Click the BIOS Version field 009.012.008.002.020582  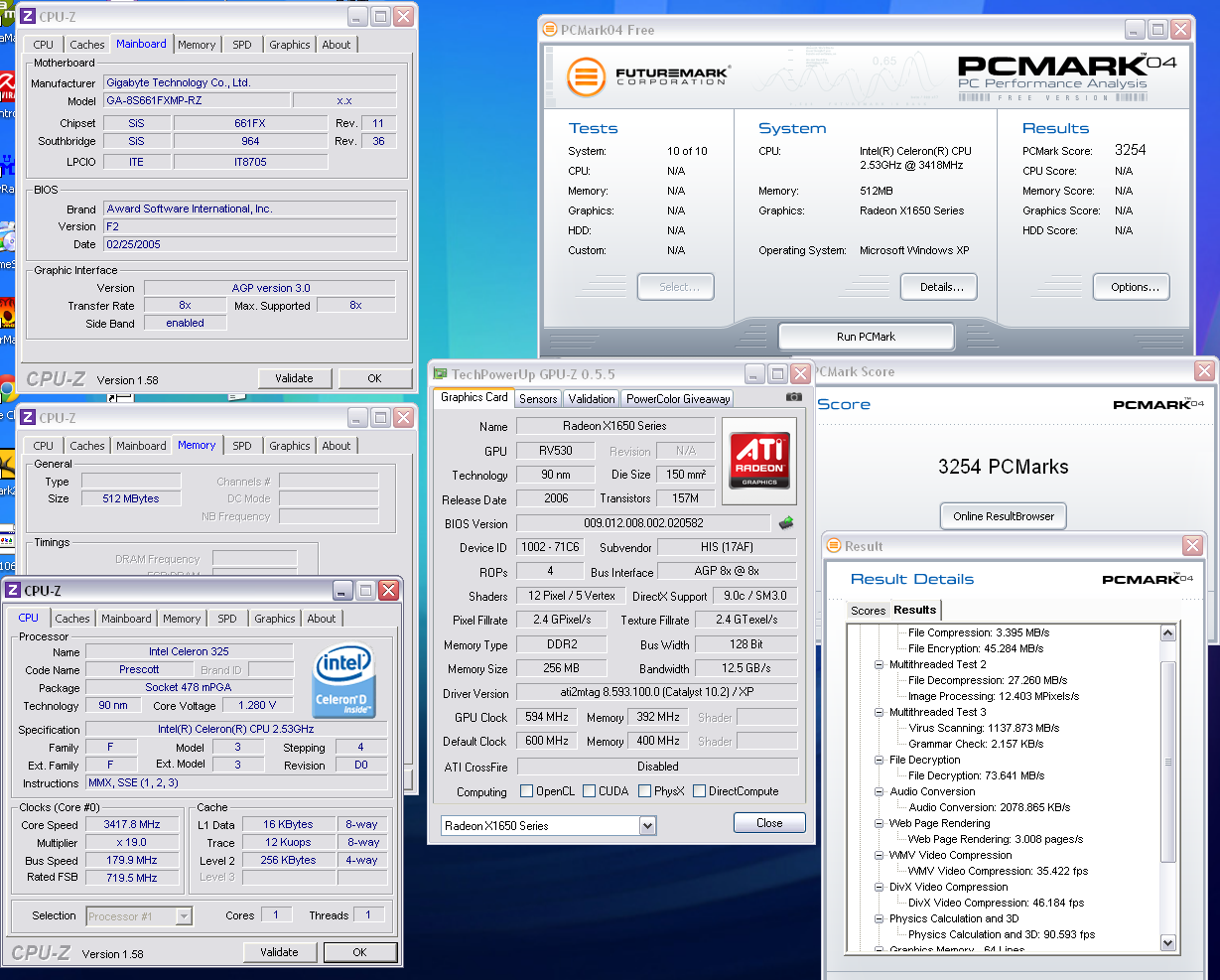point(643,523)
